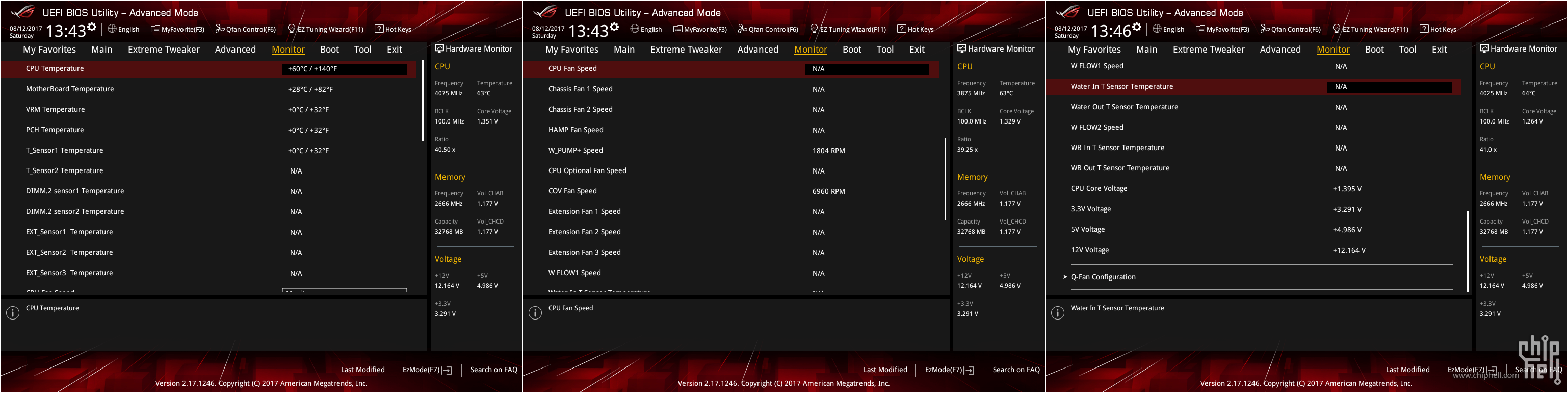The height and width of the screenshot is (393, 1568).
Task: Select the HAMP Fan Speed row
Action: [x=731, y=130]
